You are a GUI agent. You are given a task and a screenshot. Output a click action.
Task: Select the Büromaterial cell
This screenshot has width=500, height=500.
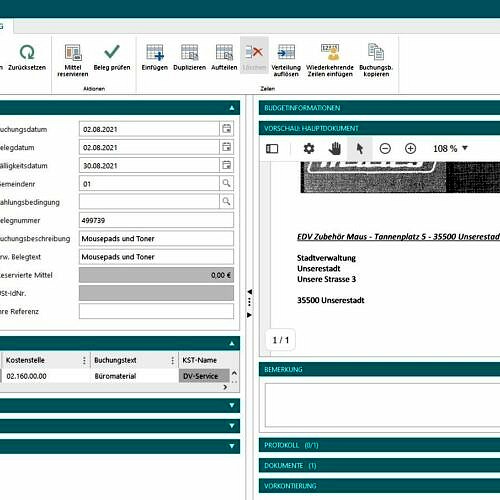pyautogui.click(x=134, y=376)
